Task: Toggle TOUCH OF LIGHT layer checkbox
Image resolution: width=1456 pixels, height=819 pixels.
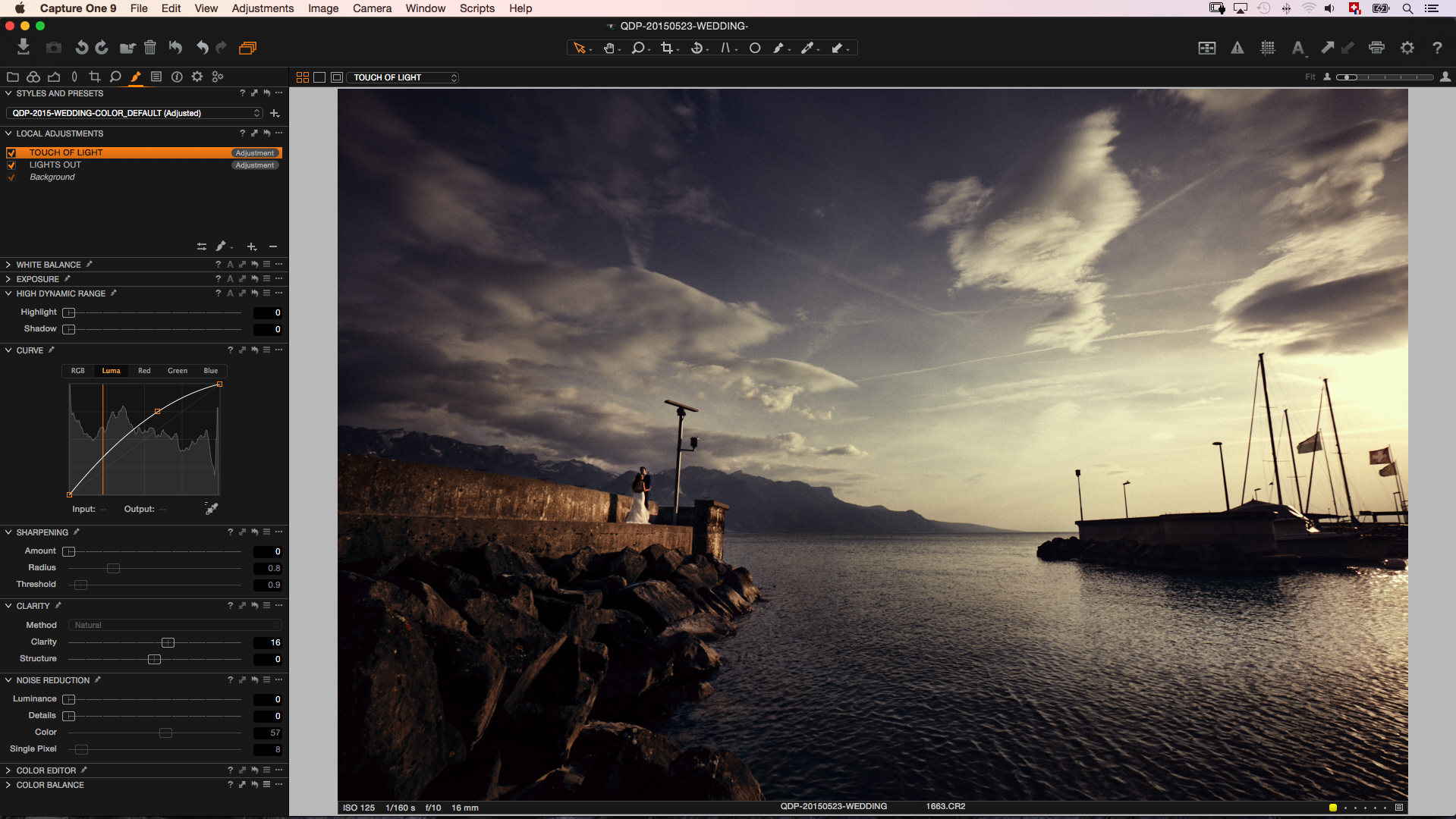Action: tap(11, 153)
